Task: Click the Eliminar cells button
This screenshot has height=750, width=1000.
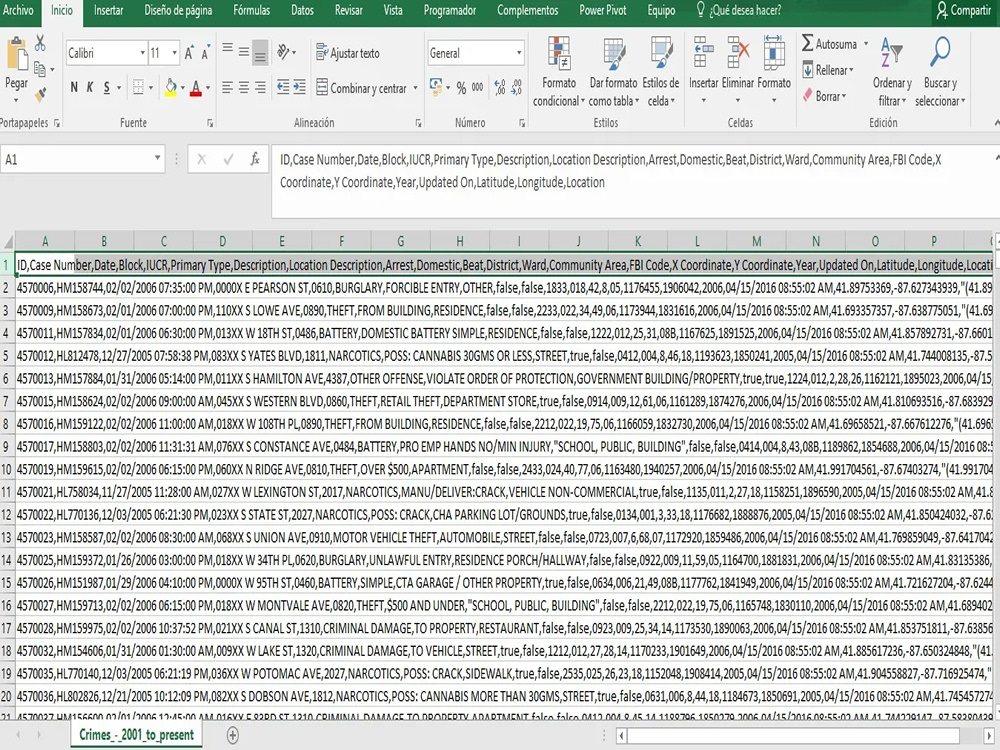Action: (x=738, y=71)
